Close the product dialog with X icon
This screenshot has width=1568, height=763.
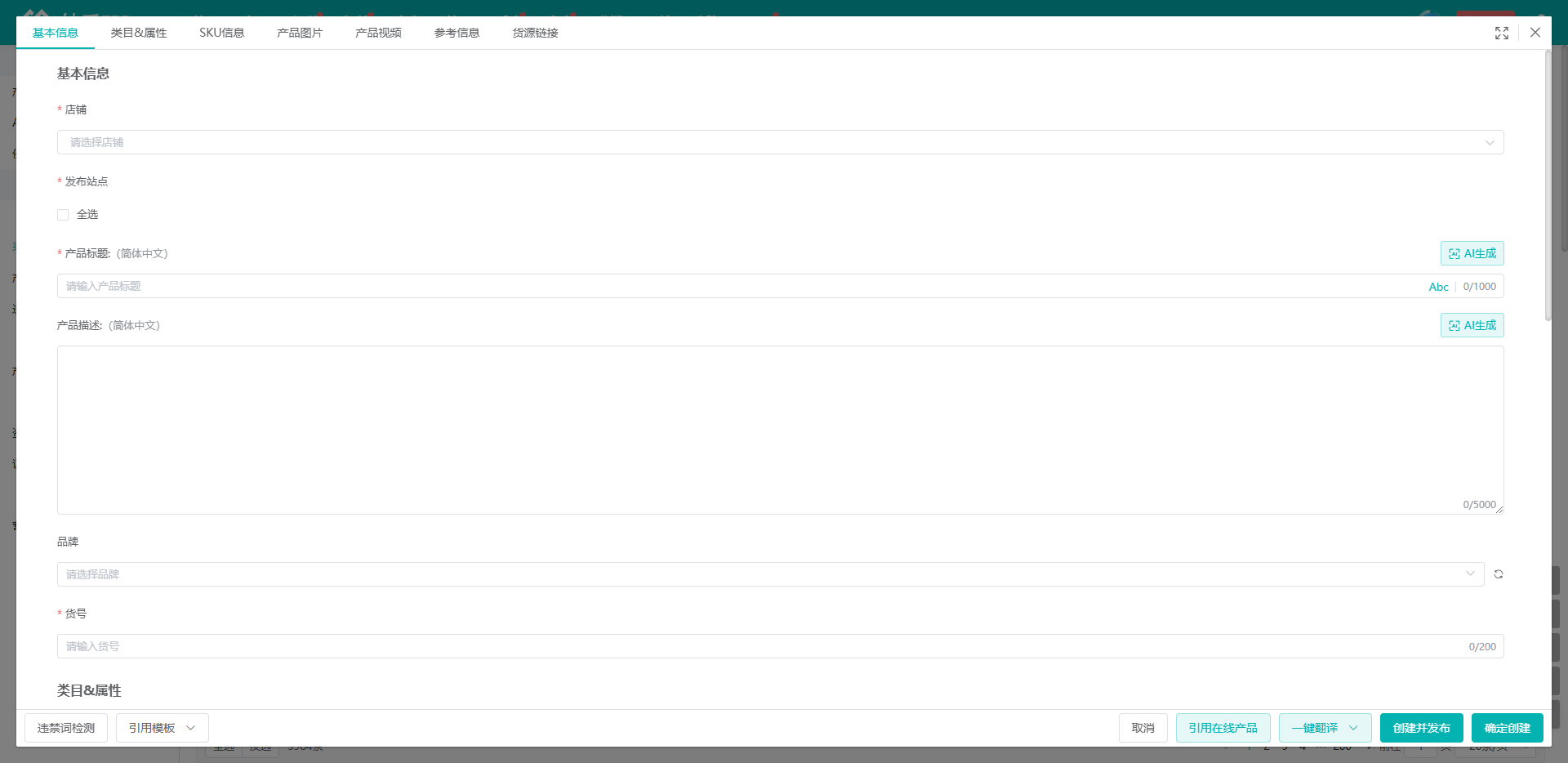[x=1535, y=33]
